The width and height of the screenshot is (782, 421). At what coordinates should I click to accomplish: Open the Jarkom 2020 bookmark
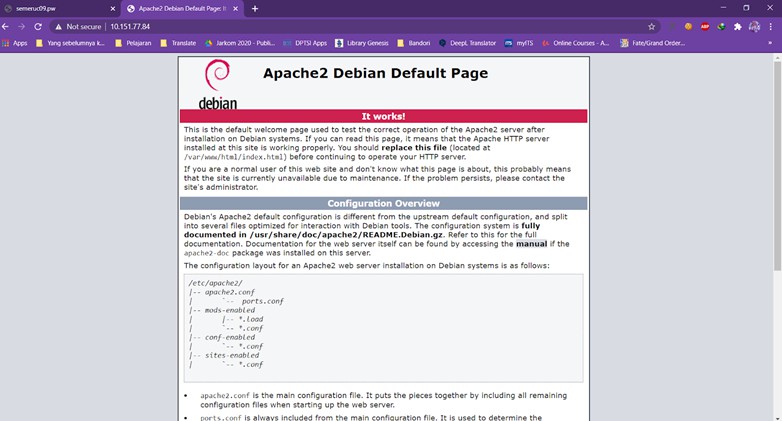click(x=240, y=43)
